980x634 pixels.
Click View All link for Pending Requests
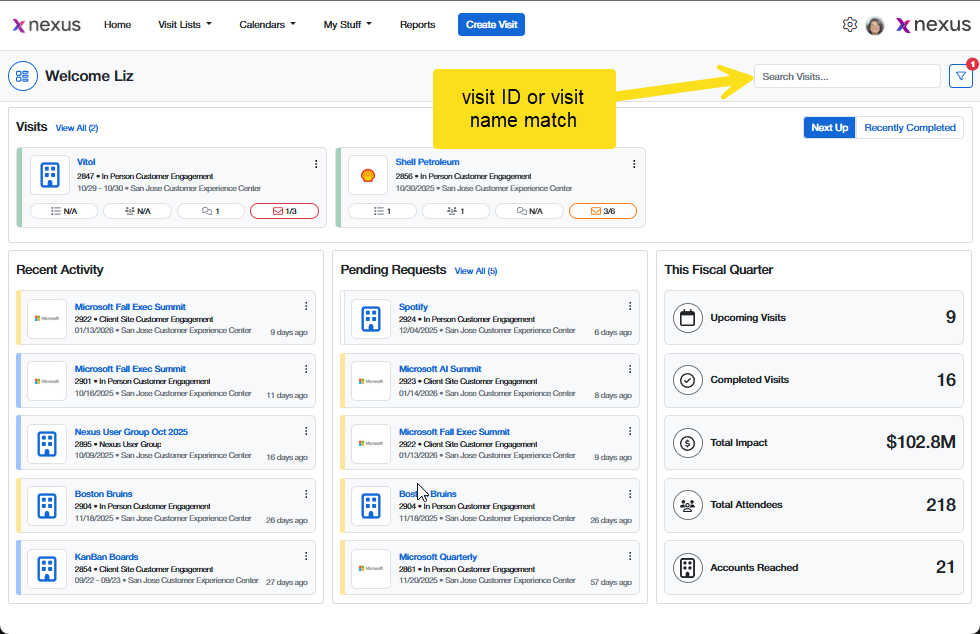pyautogui.click(x=475, y=271)
